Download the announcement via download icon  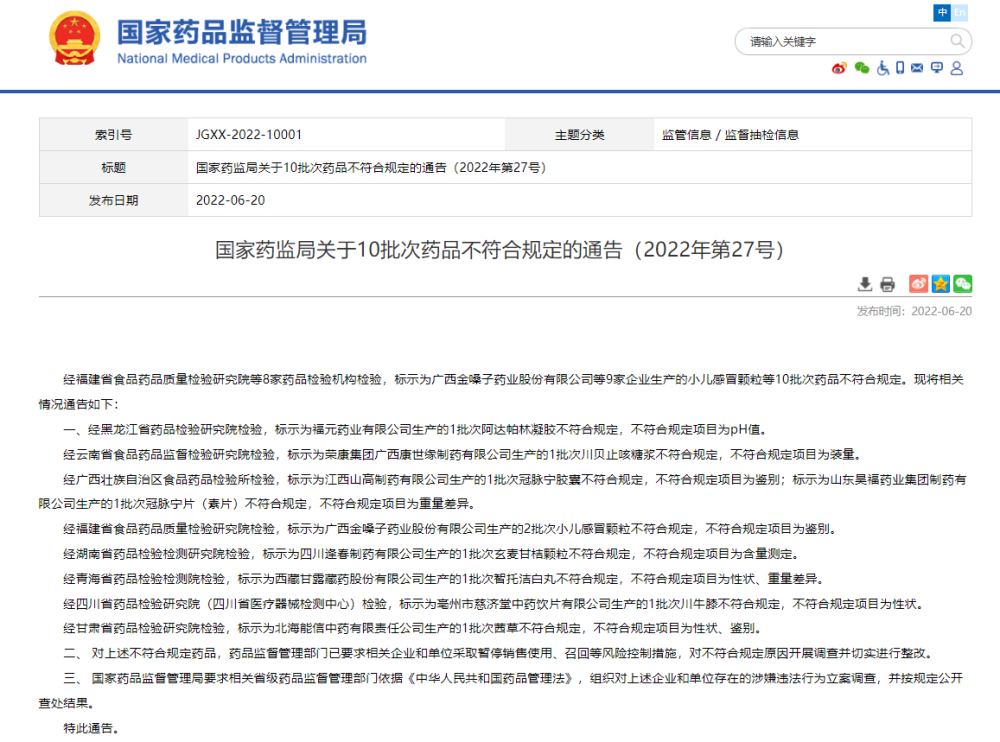pyautogui.click(x=865, y=284)
